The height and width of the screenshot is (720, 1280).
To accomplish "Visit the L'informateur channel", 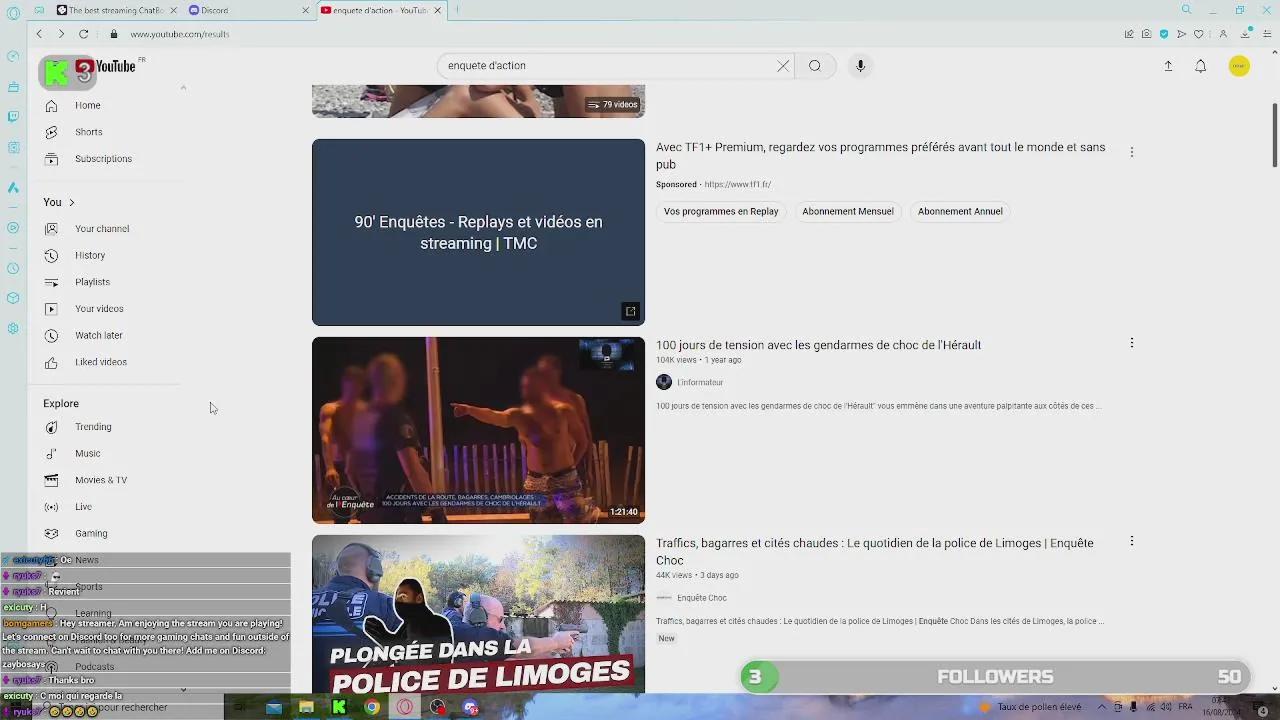I will (700, 382).
